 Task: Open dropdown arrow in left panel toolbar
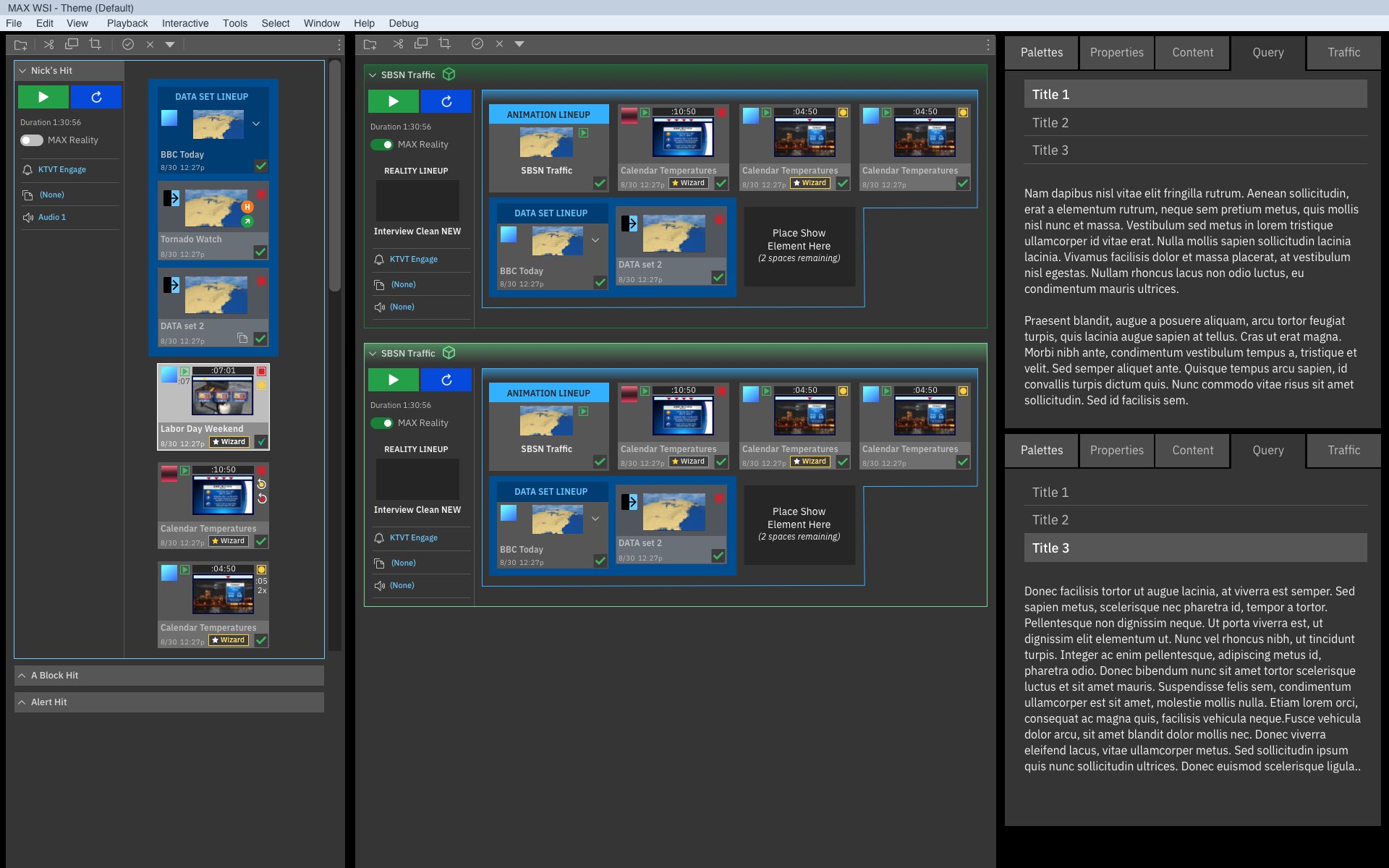[170, 44]
